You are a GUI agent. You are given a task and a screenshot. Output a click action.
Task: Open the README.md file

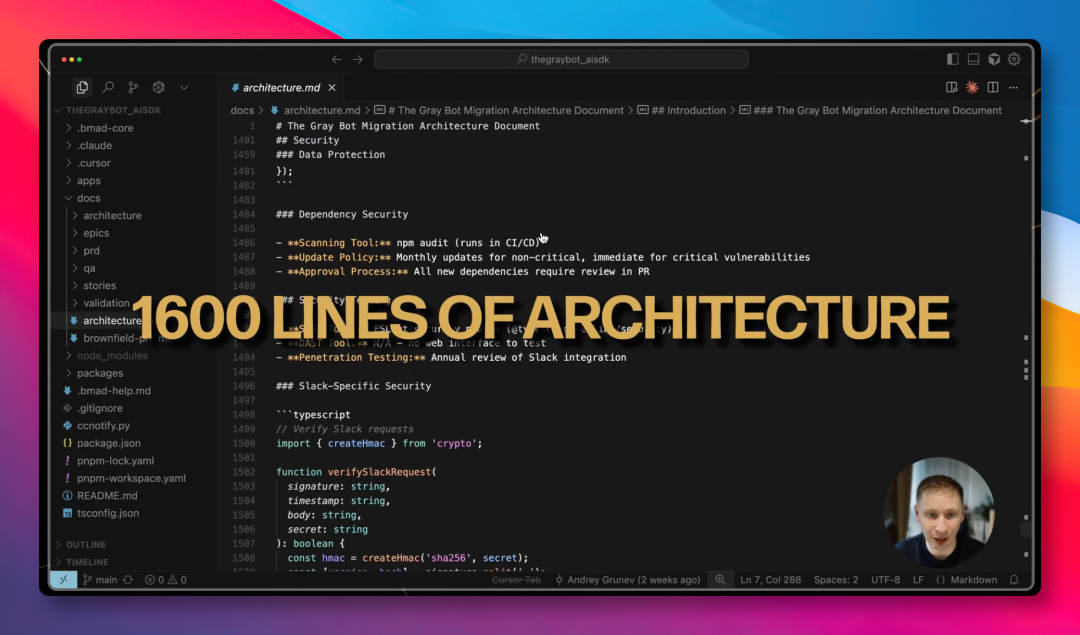click(x=107, y=495)
